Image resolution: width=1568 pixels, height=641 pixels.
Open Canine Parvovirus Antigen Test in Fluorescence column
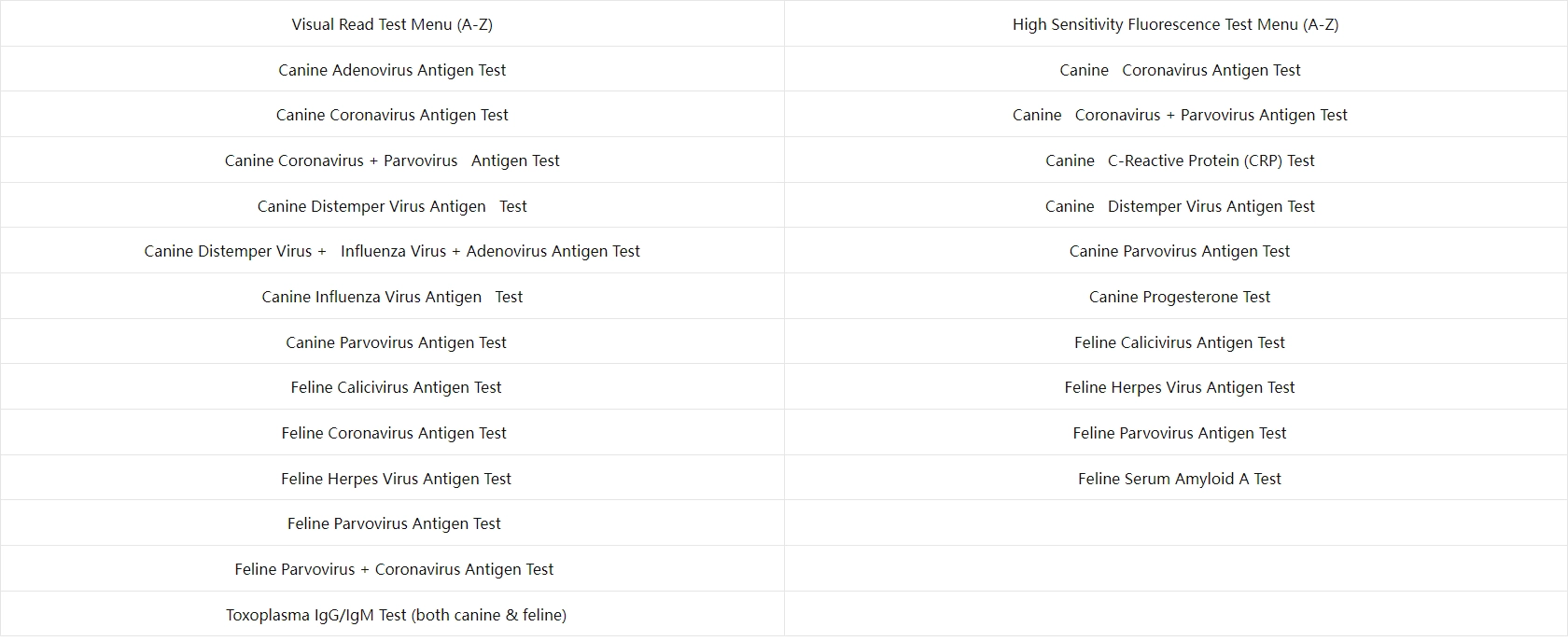[1180, 251]
